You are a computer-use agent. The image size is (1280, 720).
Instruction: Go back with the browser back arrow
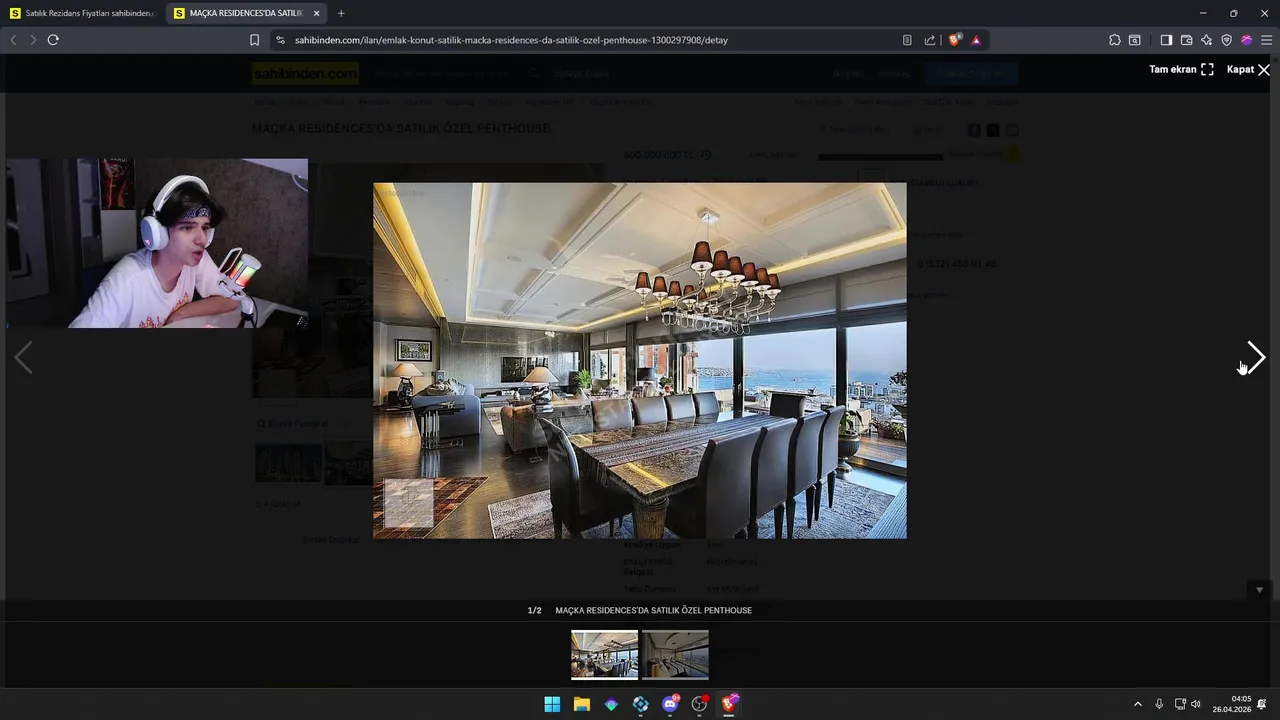13,40
